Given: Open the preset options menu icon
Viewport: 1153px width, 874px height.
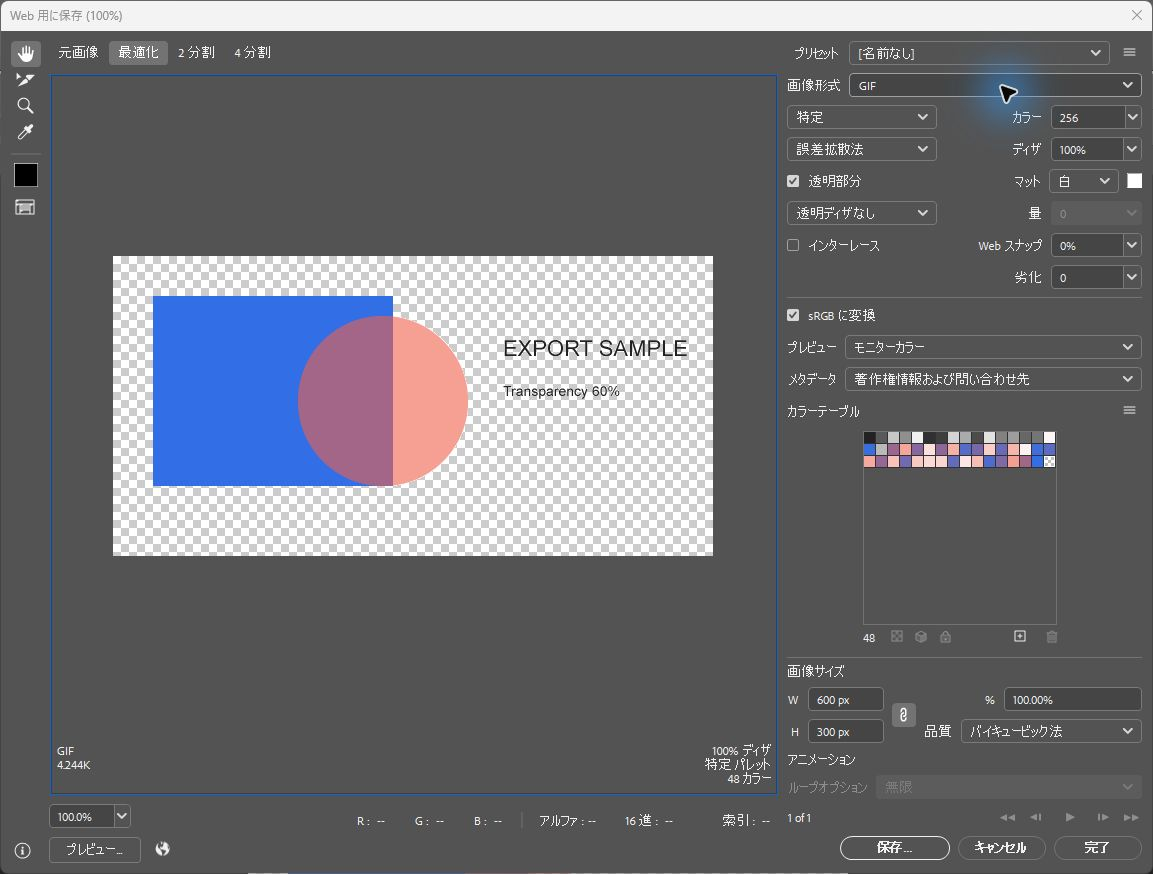Looking at the screenshot, I should point(1129,52).
